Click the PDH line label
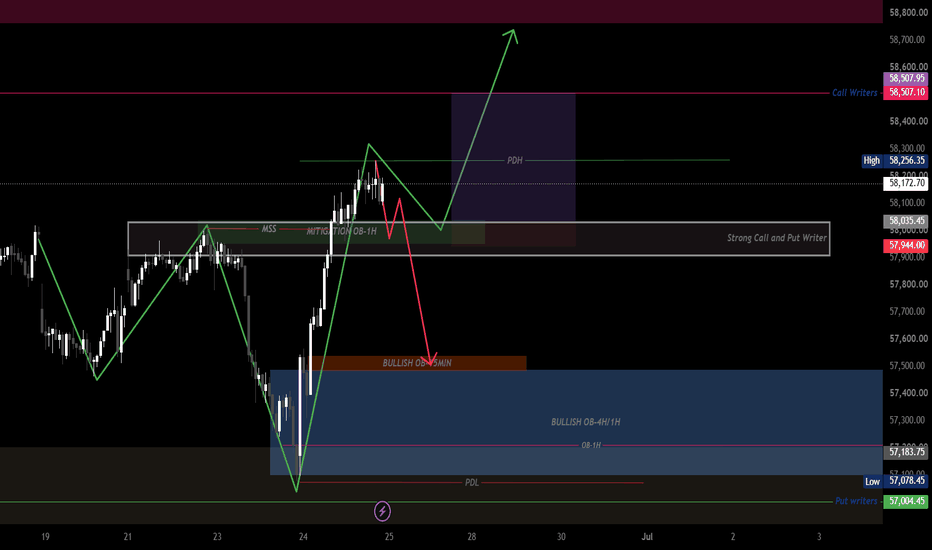 click(x=515, y=161)
